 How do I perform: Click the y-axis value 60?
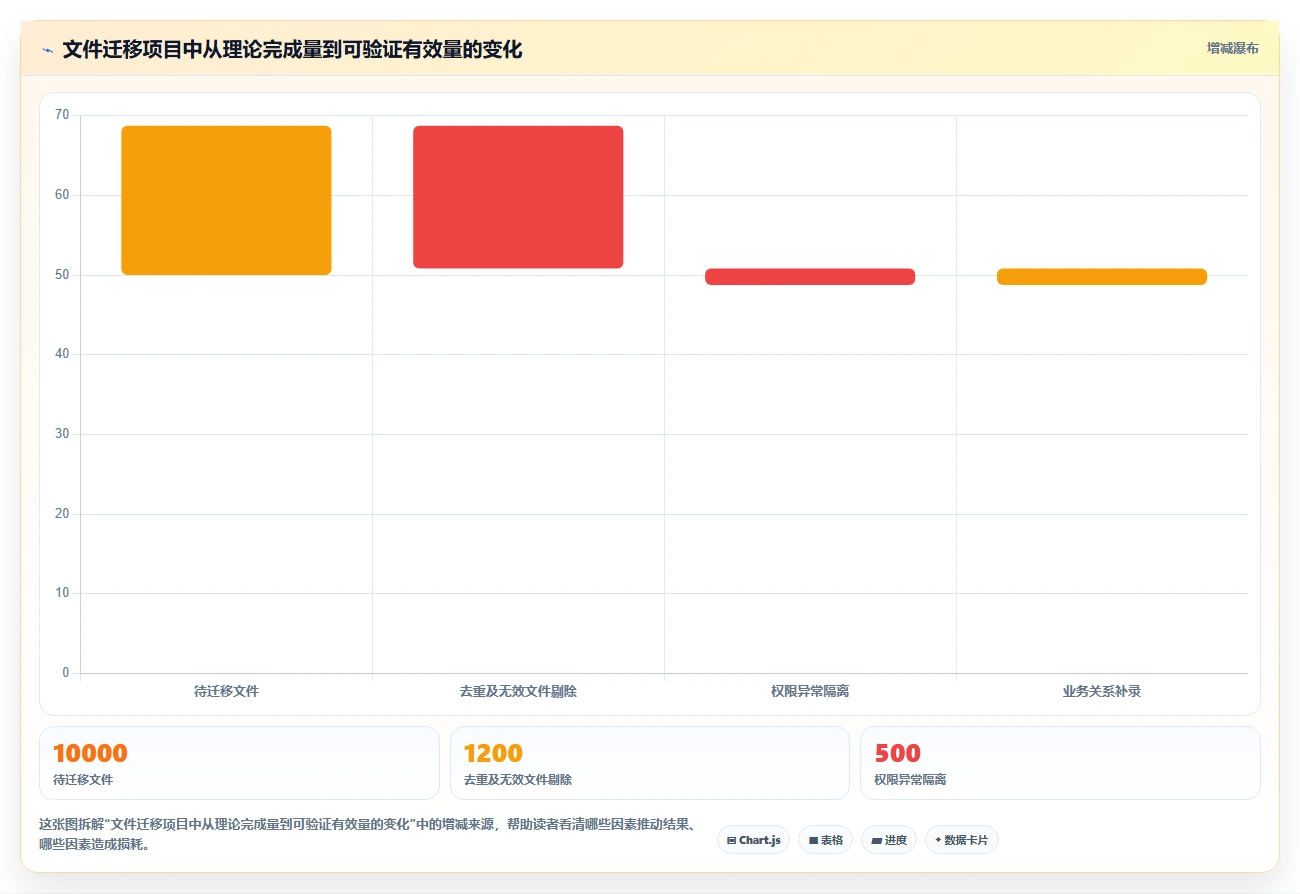click(x=62, y=195)
